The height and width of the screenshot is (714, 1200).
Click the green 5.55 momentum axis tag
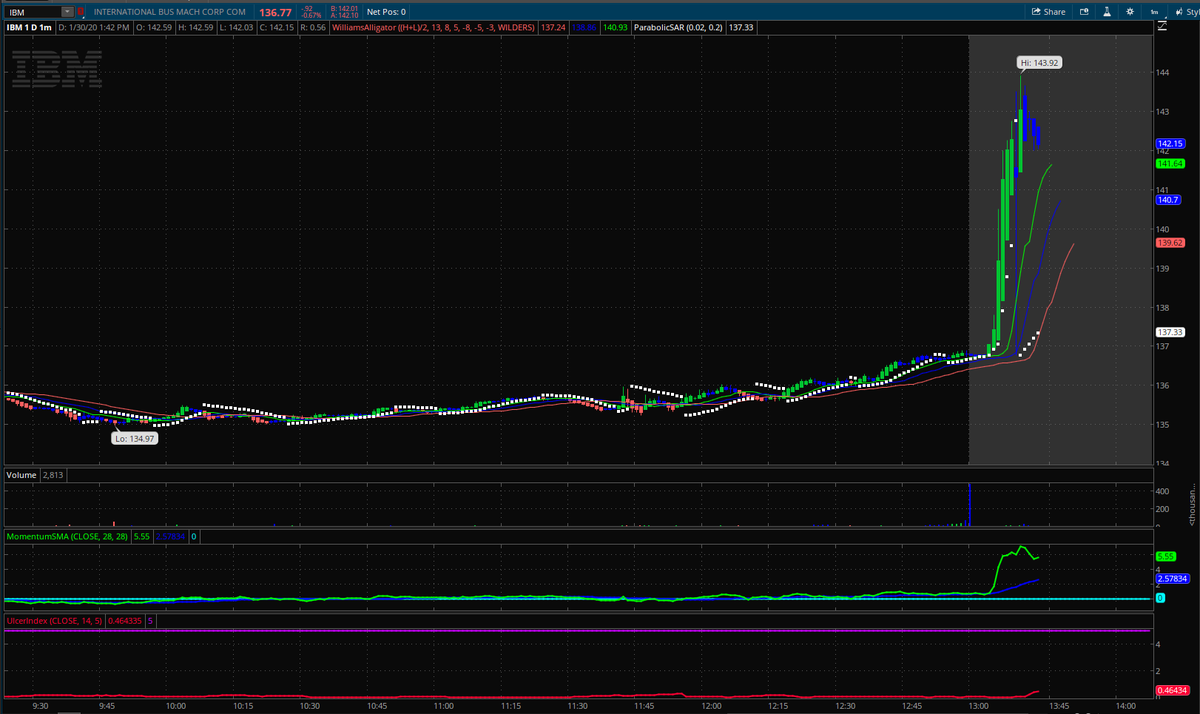point(1165,556)
